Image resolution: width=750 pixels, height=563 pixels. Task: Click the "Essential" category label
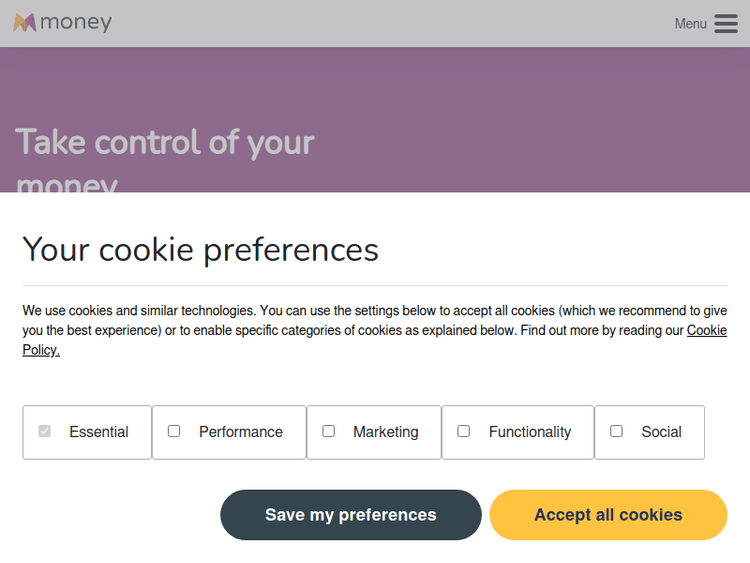coord(99,432)
